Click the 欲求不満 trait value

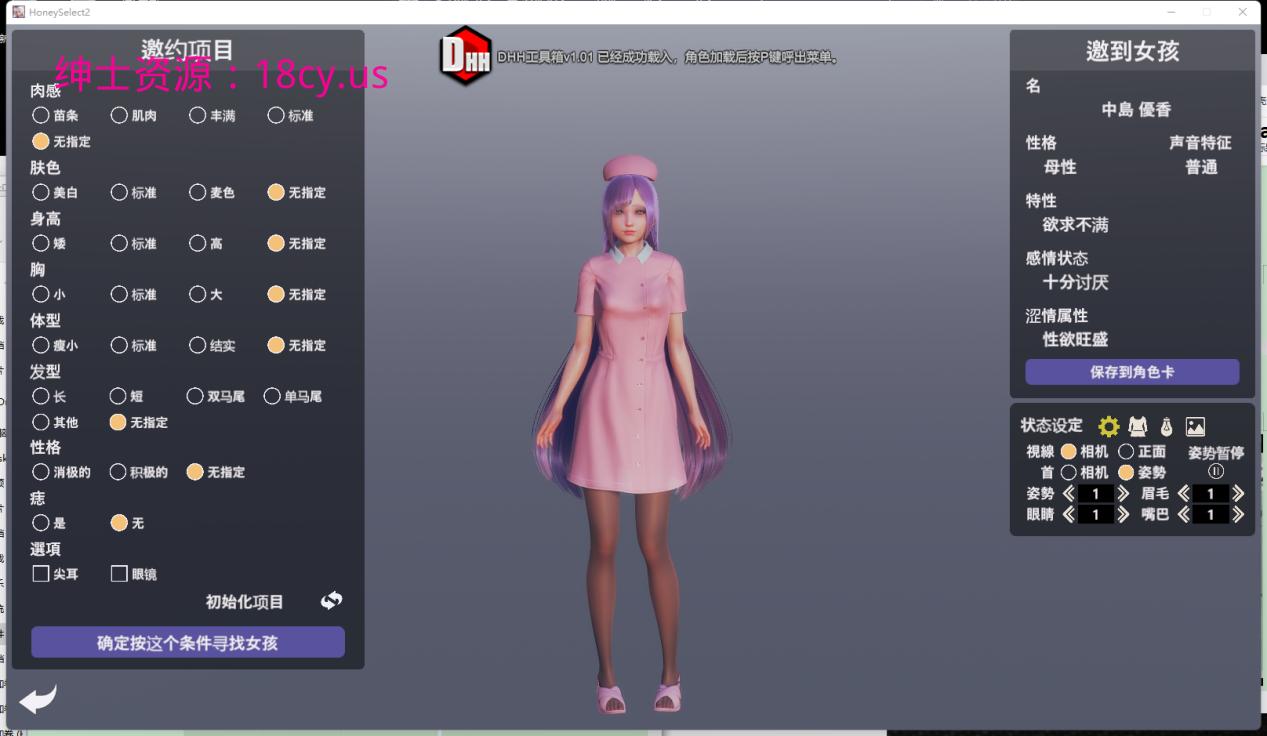(1076, 225)
